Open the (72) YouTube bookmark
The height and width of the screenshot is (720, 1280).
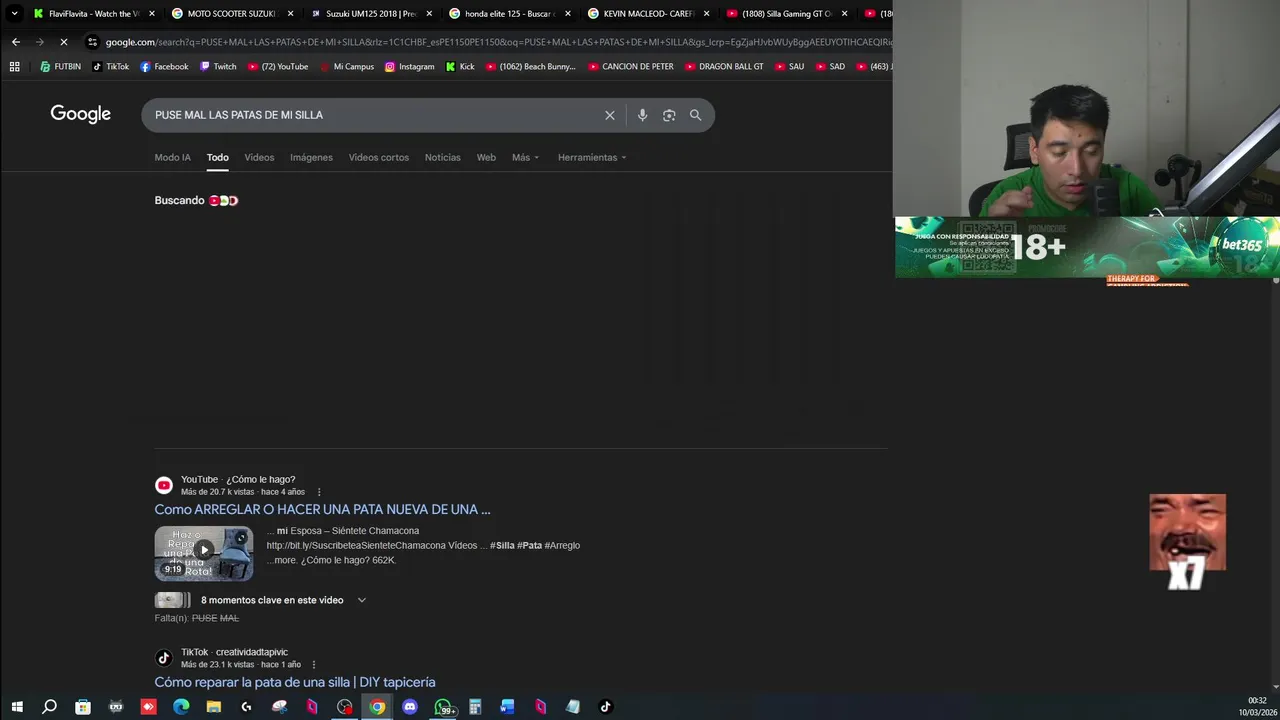[x=277, y=66]
